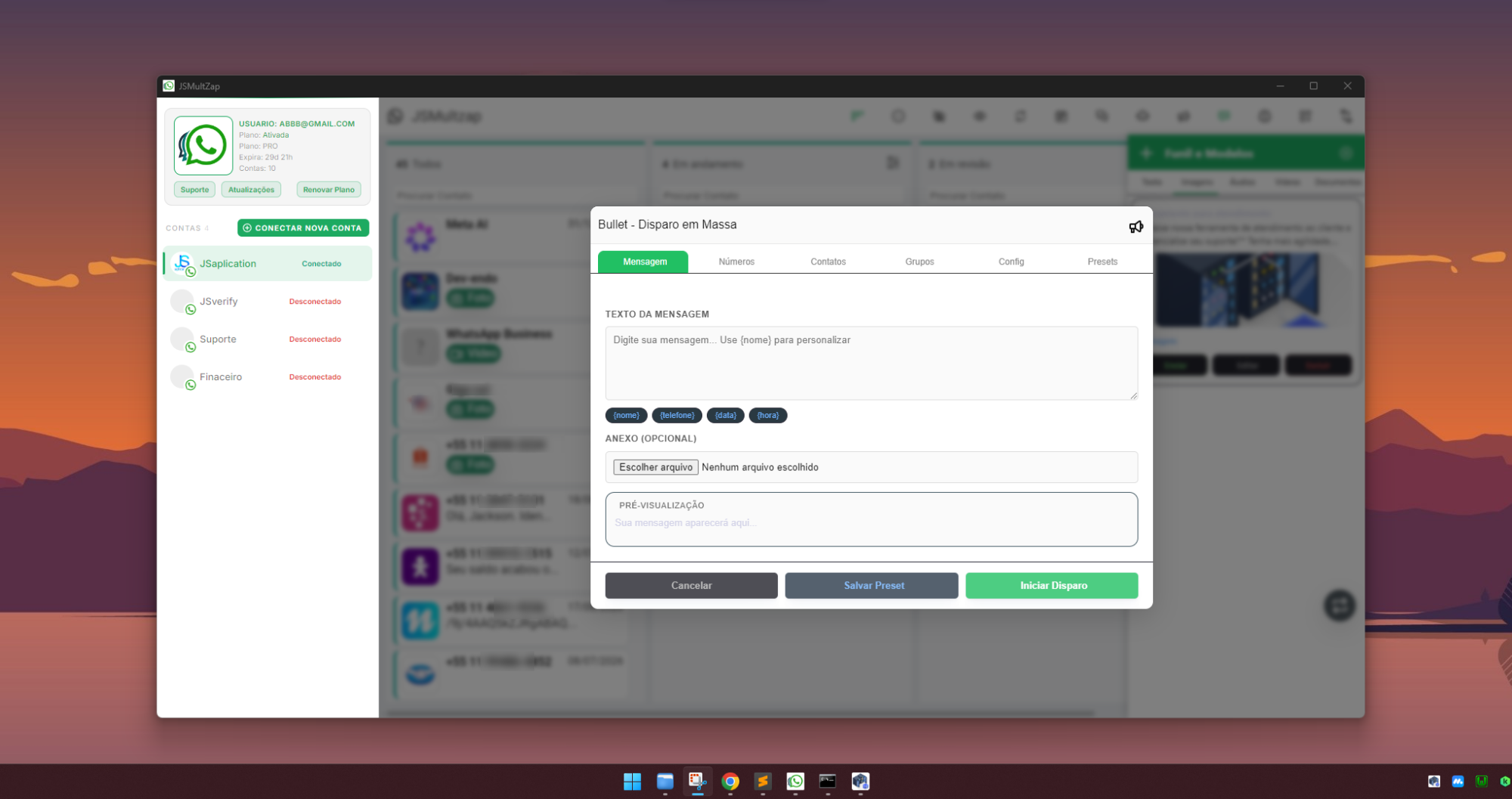
Task: Switch to the Mensagem tab
Action: (644, 262)
